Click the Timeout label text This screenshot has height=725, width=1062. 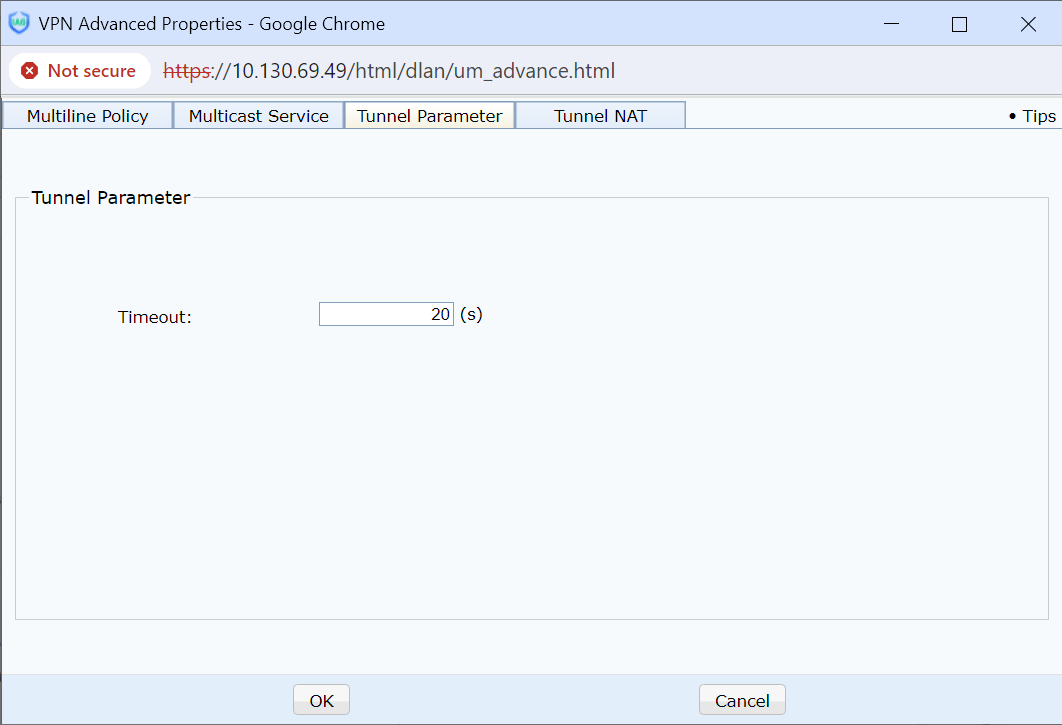[x=154, y=317]
